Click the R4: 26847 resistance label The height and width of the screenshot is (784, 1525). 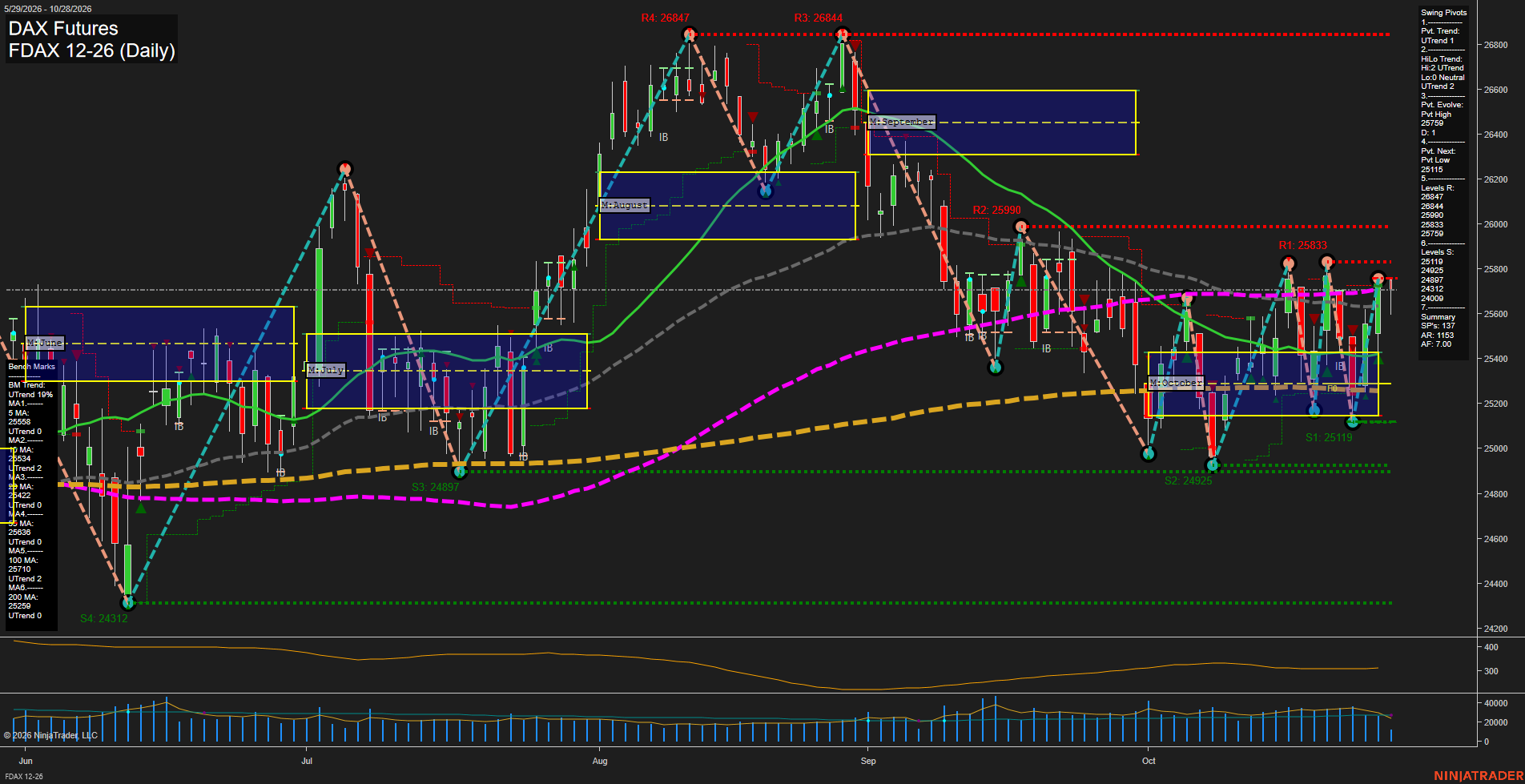[x=665, y=18]
